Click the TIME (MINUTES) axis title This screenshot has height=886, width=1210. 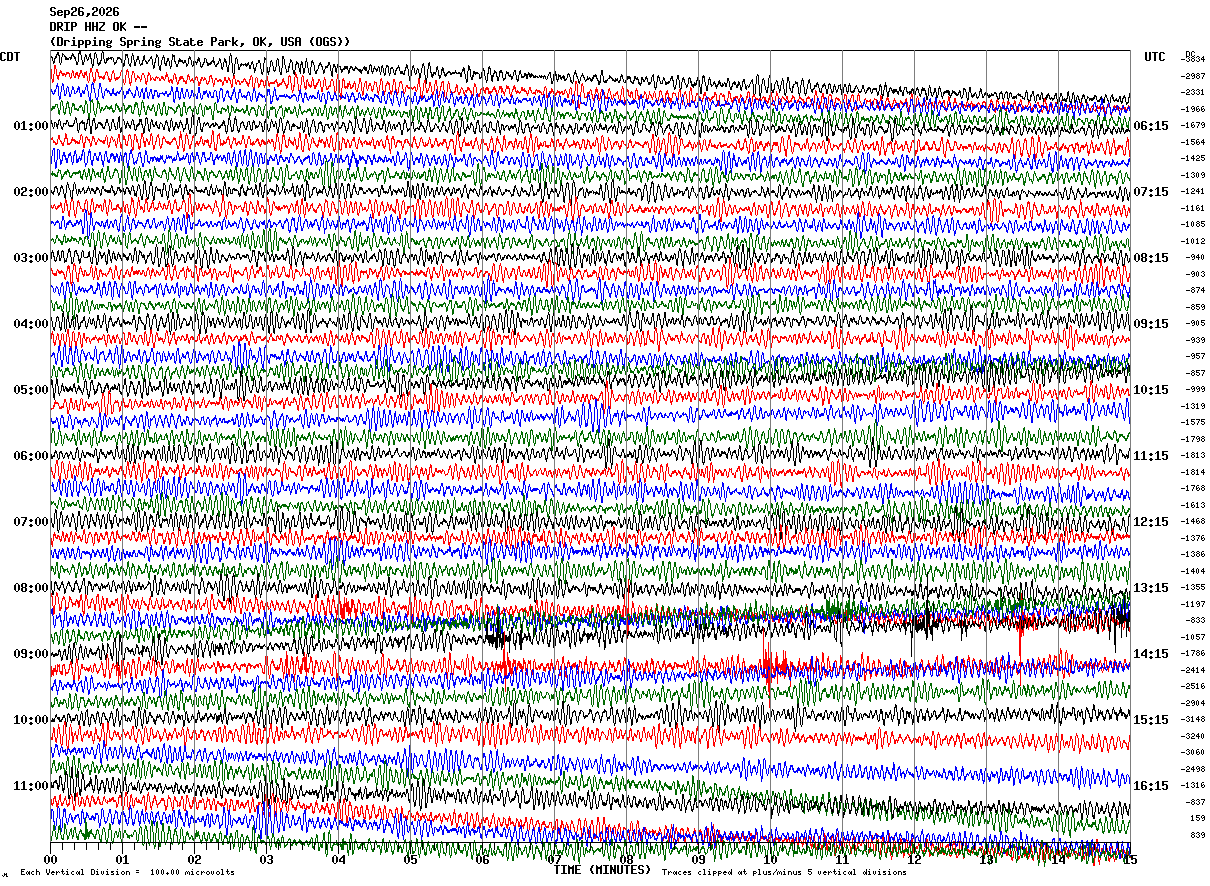click(602, 870)
